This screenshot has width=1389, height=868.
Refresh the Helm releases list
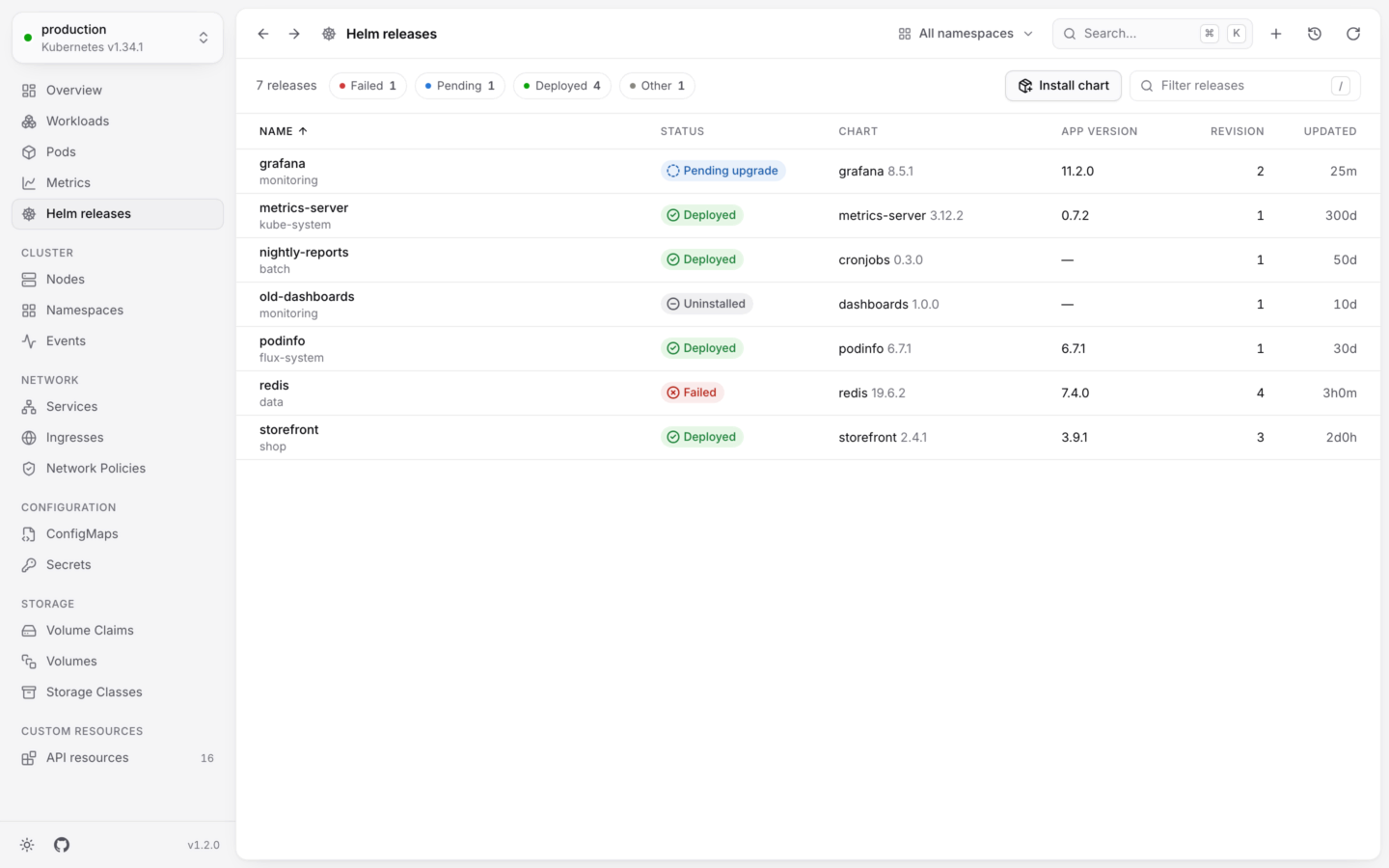click(x=1353, y=34)
